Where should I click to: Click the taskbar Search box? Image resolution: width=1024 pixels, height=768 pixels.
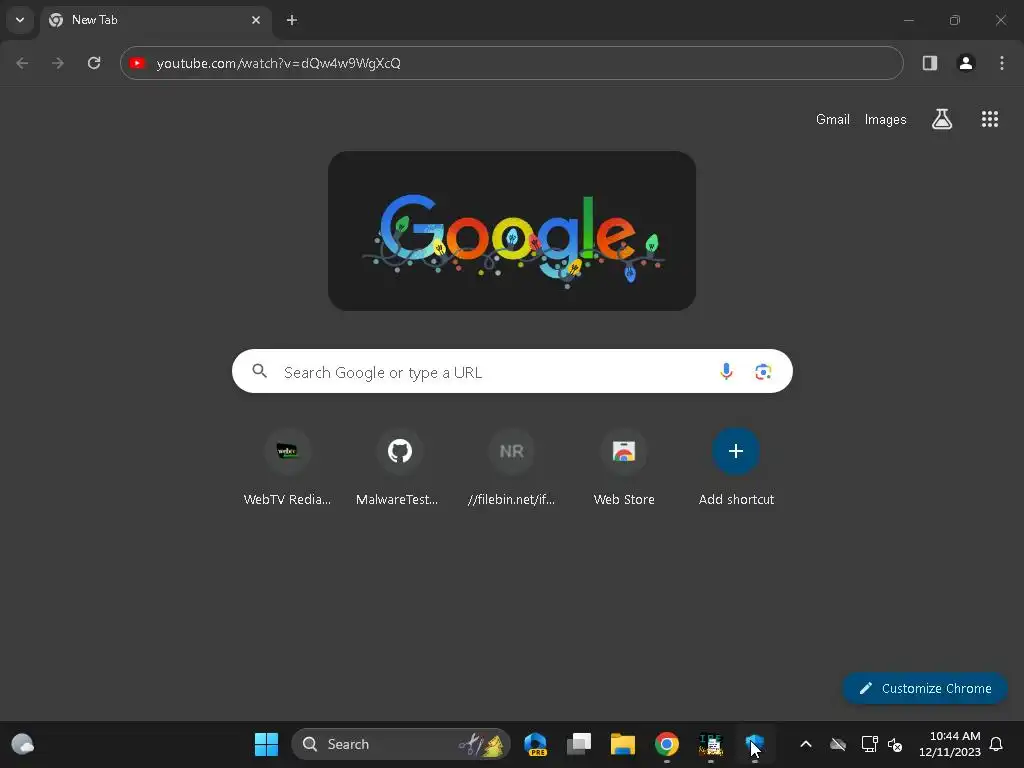click(x=400, y=744)
